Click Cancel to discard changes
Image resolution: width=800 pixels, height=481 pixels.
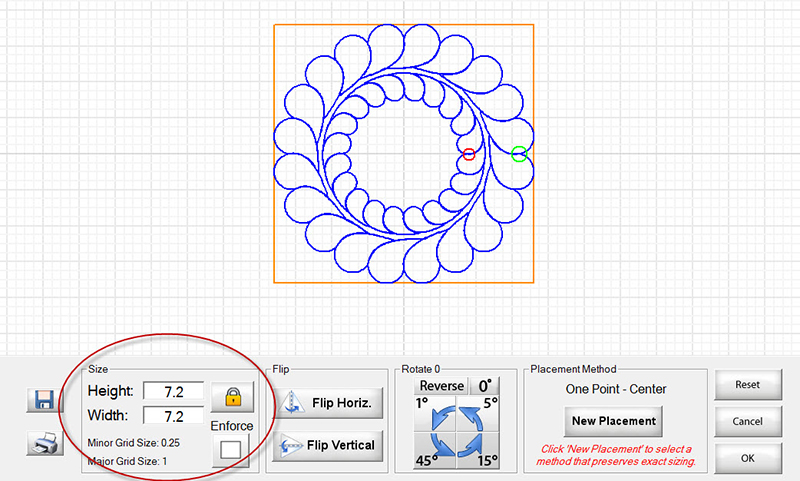(747, 422)
